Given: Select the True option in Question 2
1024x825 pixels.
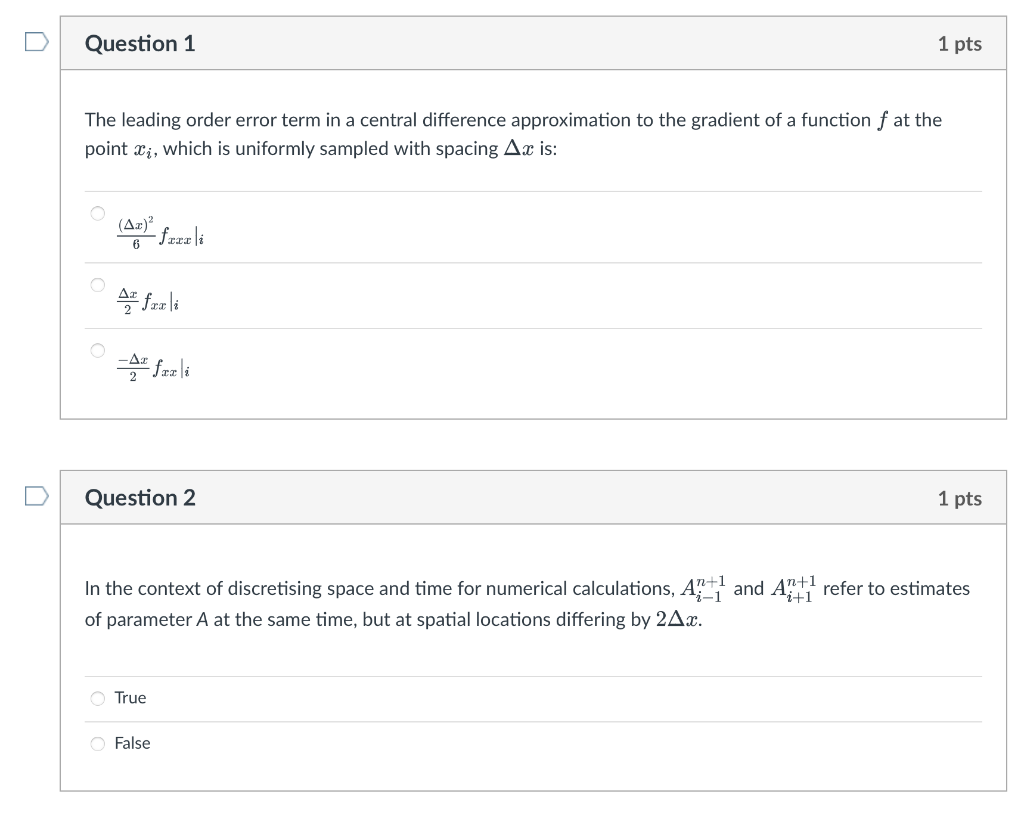Looking at the screenshot, I should coord(97,698).
